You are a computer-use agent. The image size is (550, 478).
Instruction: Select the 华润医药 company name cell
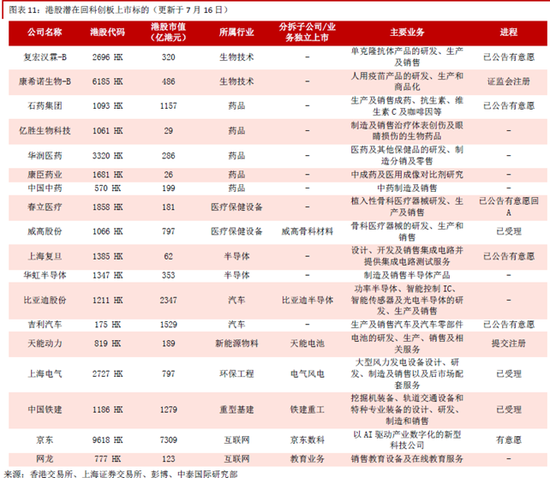(x=45, y=156)
